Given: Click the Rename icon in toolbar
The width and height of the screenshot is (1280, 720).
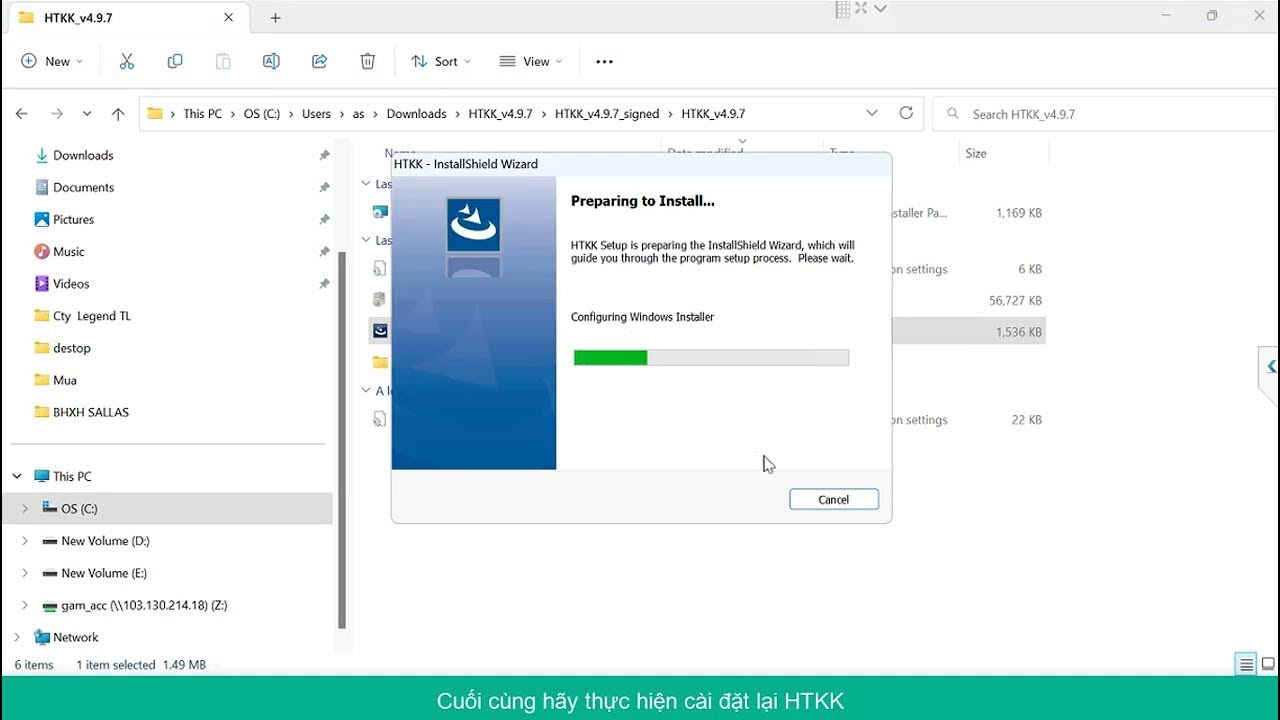Looking at the screenshot, I should click(x=271, y=61).
